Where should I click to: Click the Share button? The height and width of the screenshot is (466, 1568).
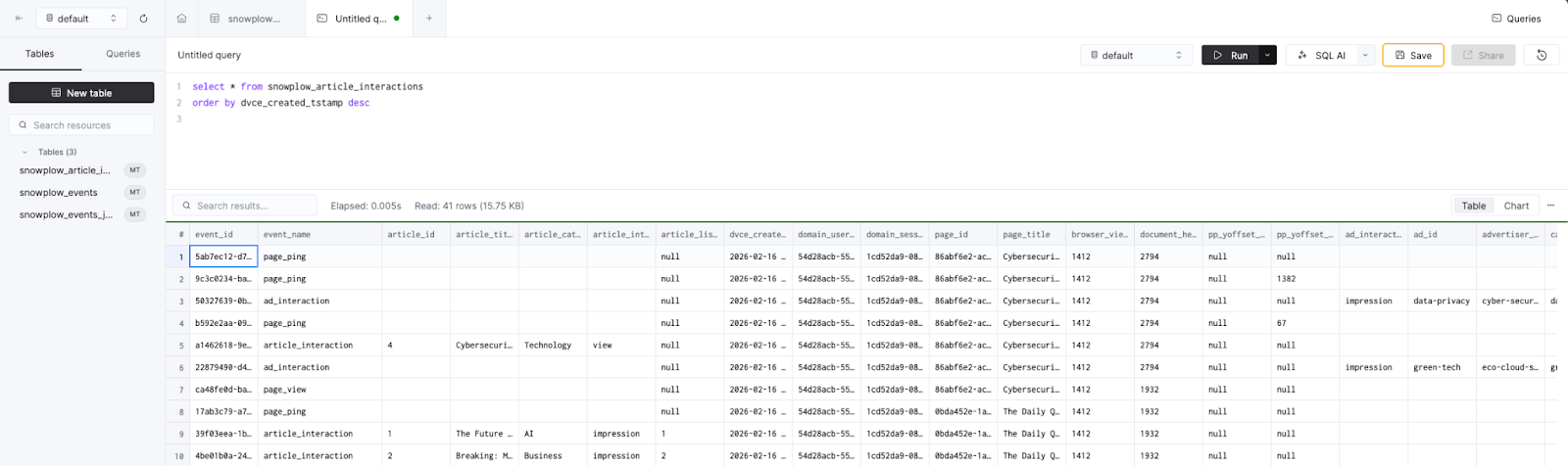1484,55
